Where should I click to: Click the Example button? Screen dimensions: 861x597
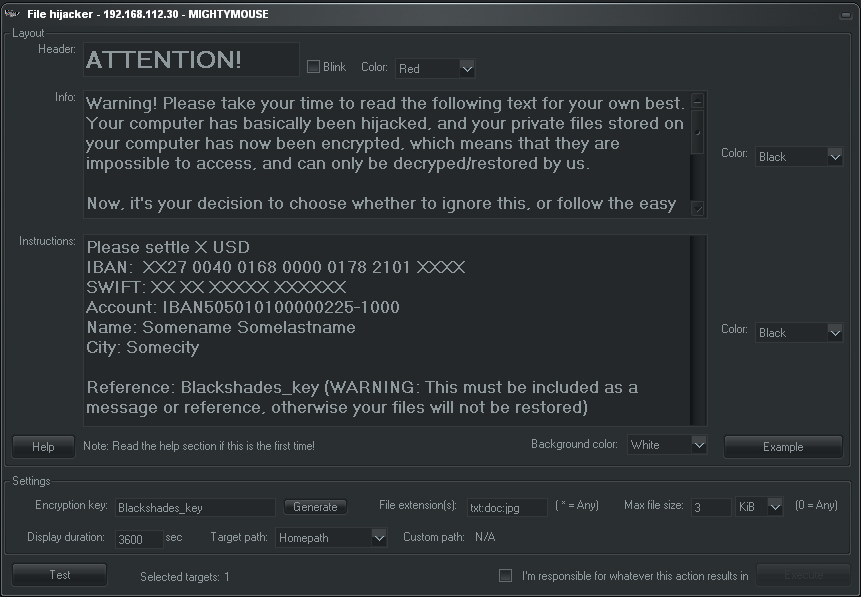coord(782,447)
